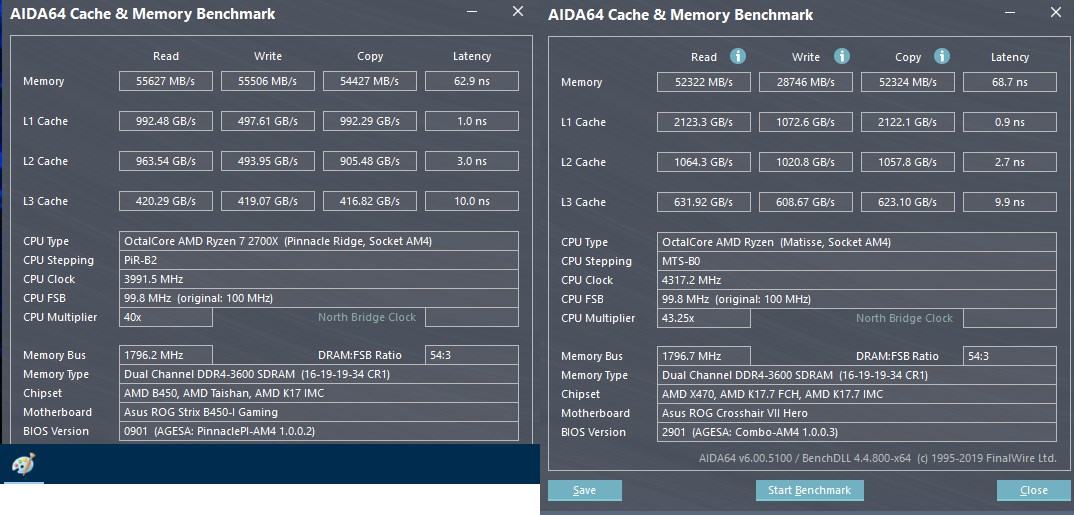
Task: Click the info icon beside Write
Action: 842,56
